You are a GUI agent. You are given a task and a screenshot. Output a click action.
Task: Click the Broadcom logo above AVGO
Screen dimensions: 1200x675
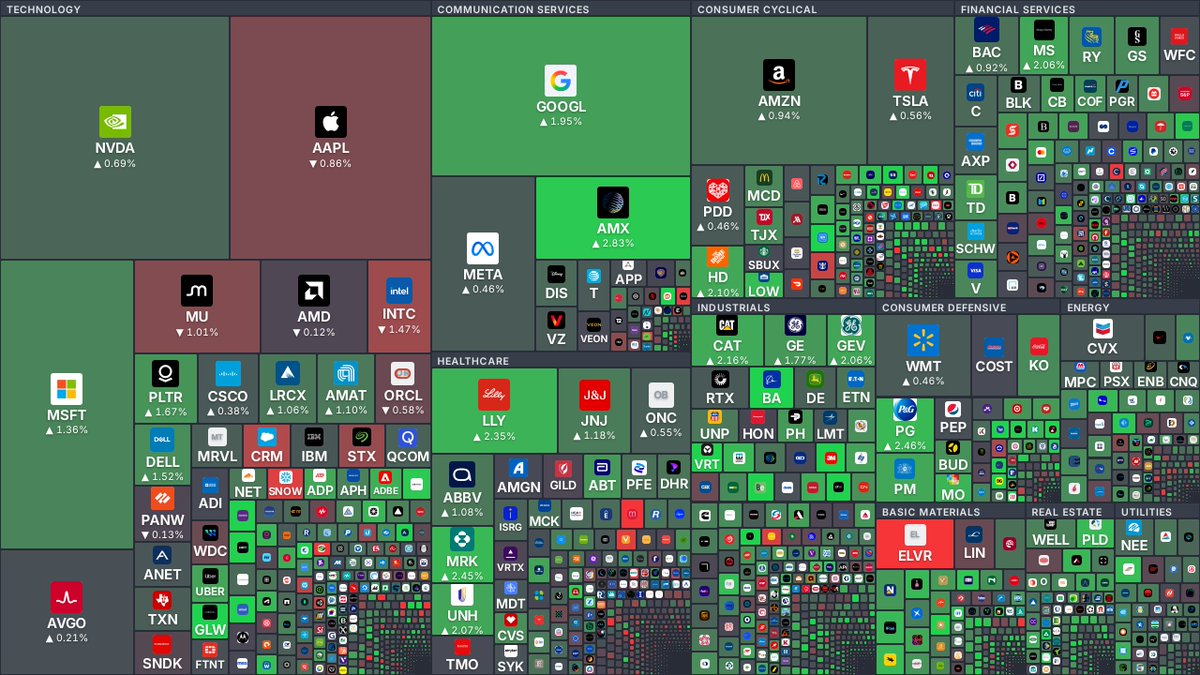tap(67, 598)
